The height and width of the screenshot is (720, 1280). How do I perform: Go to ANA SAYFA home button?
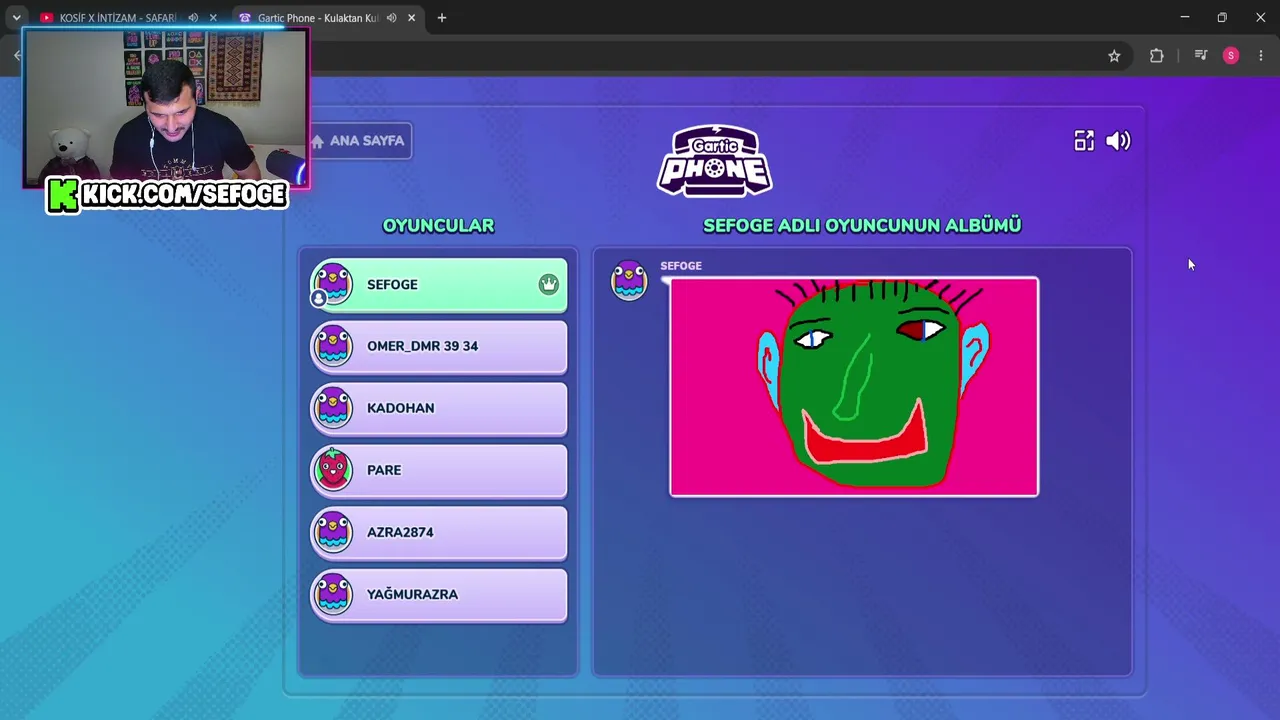coord(359,141)
